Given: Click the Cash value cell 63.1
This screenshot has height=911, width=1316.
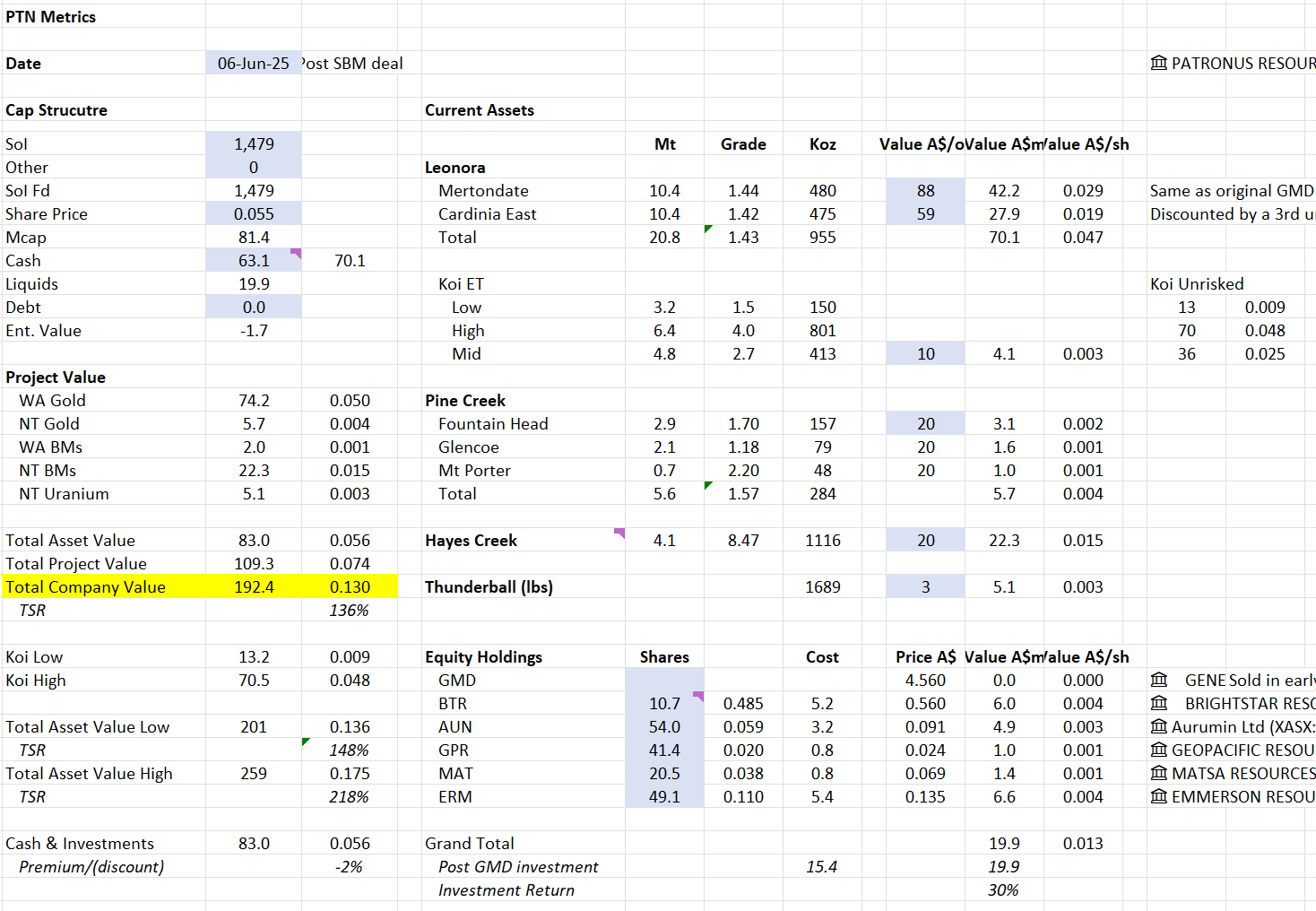Looking at the screenshot, I should click(x=253, y=260).
